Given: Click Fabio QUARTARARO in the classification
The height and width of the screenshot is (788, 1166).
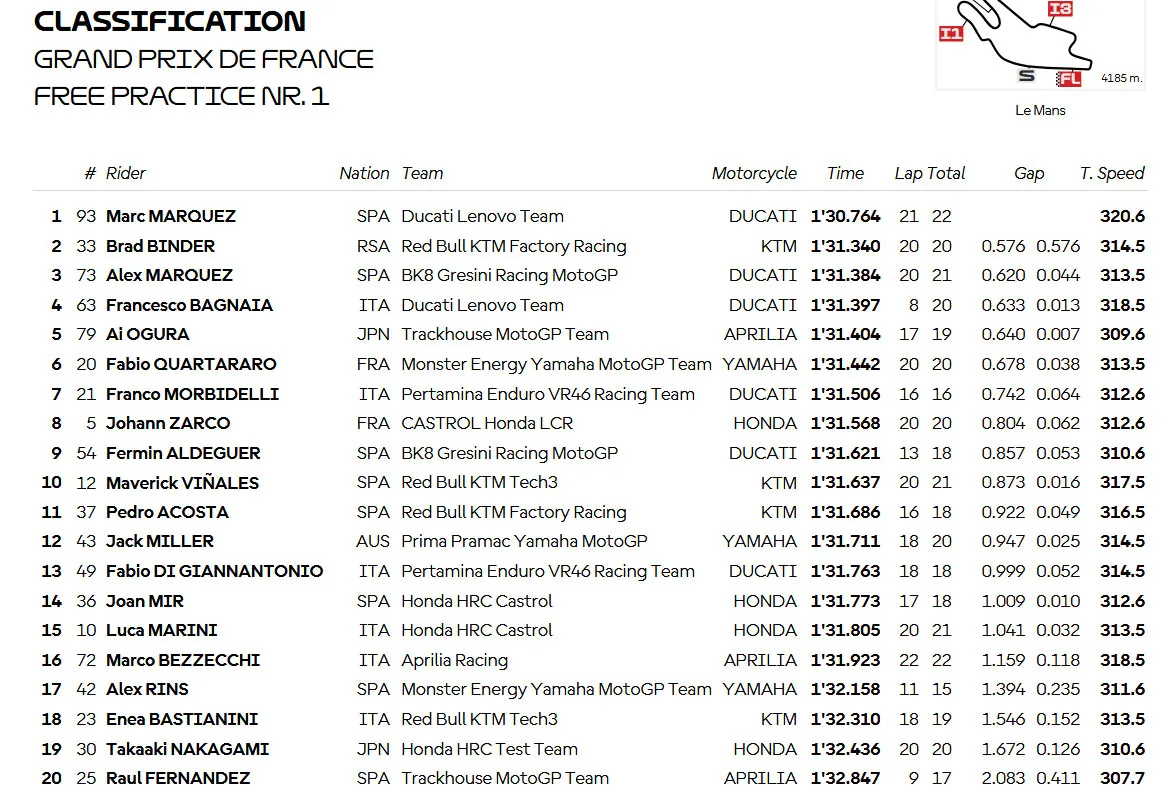Looking at the screenshot, I should [x=191, y=364].
